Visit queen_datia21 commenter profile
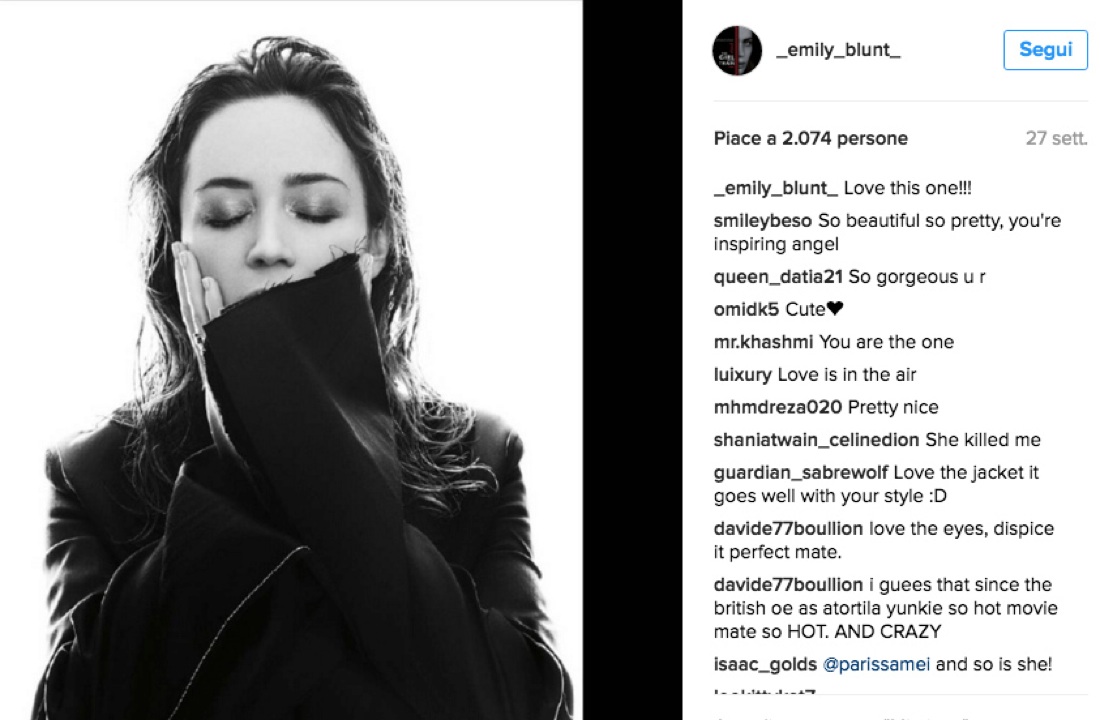Image resolution: width=1100 pixels, height=720 pixels. [778, 277]
